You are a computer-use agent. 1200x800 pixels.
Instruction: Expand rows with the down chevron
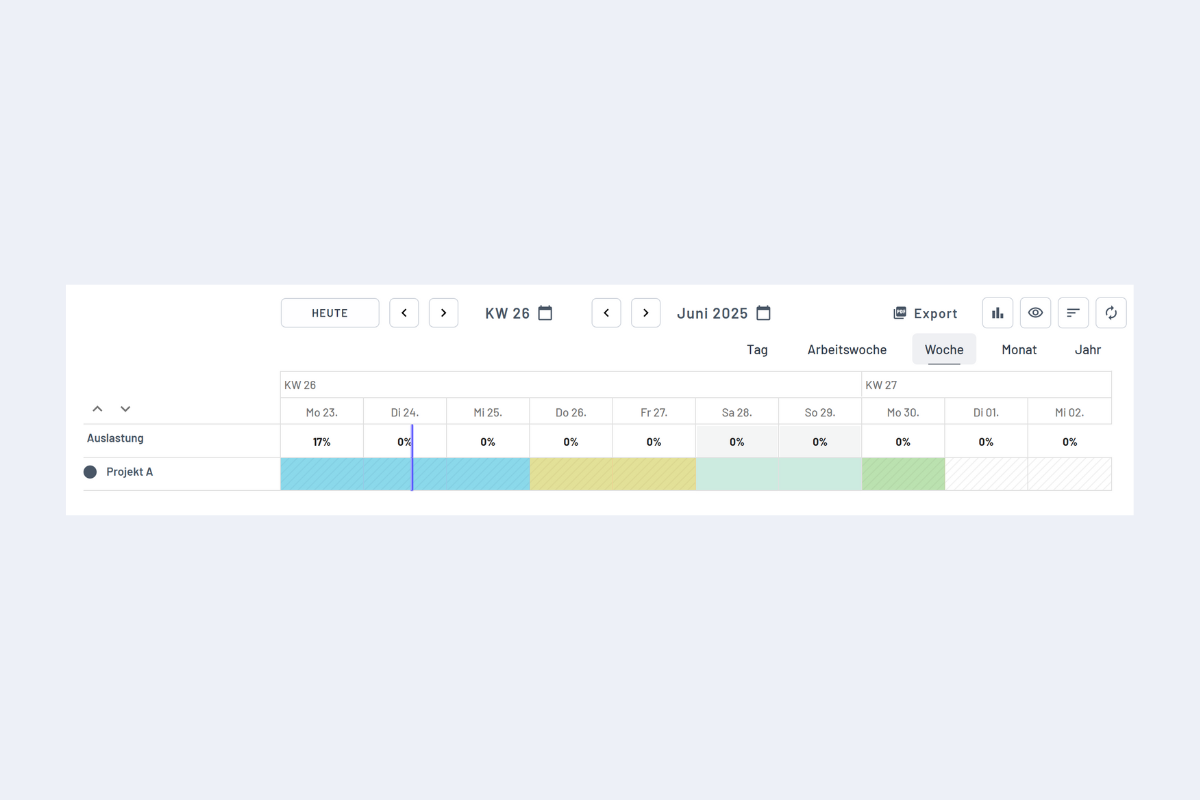[x=125, y=409]
